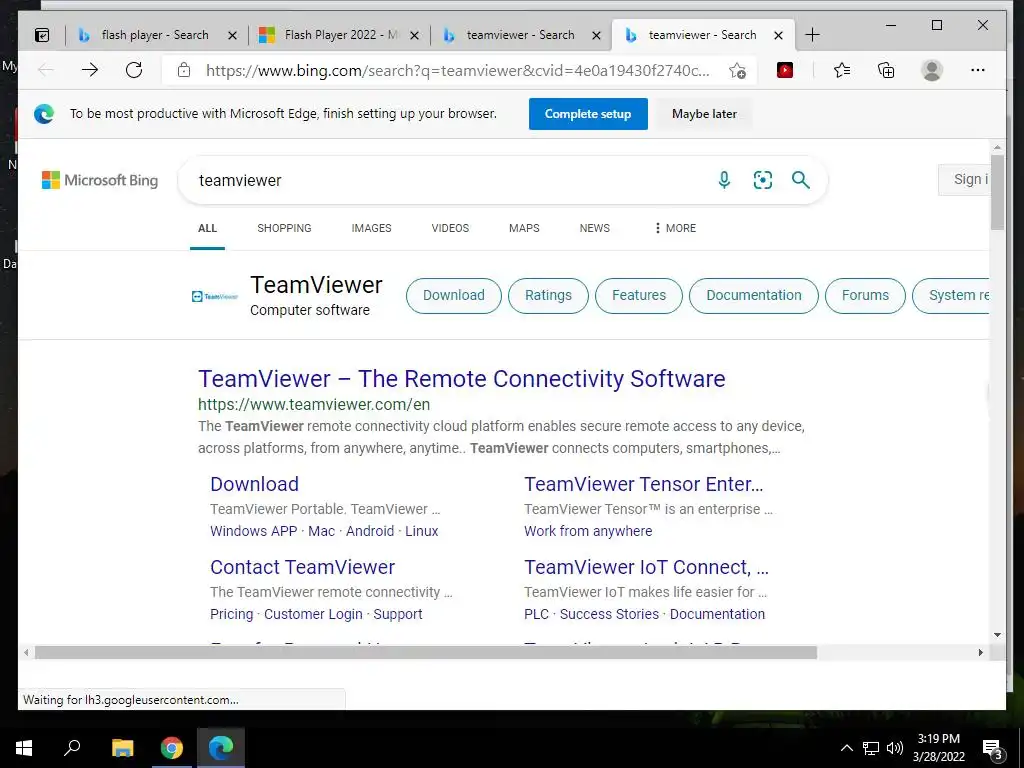Viewport: 1024px width, 768px height.
Task: Open the red extension icon in toolbar
Action: pos(785,70)
